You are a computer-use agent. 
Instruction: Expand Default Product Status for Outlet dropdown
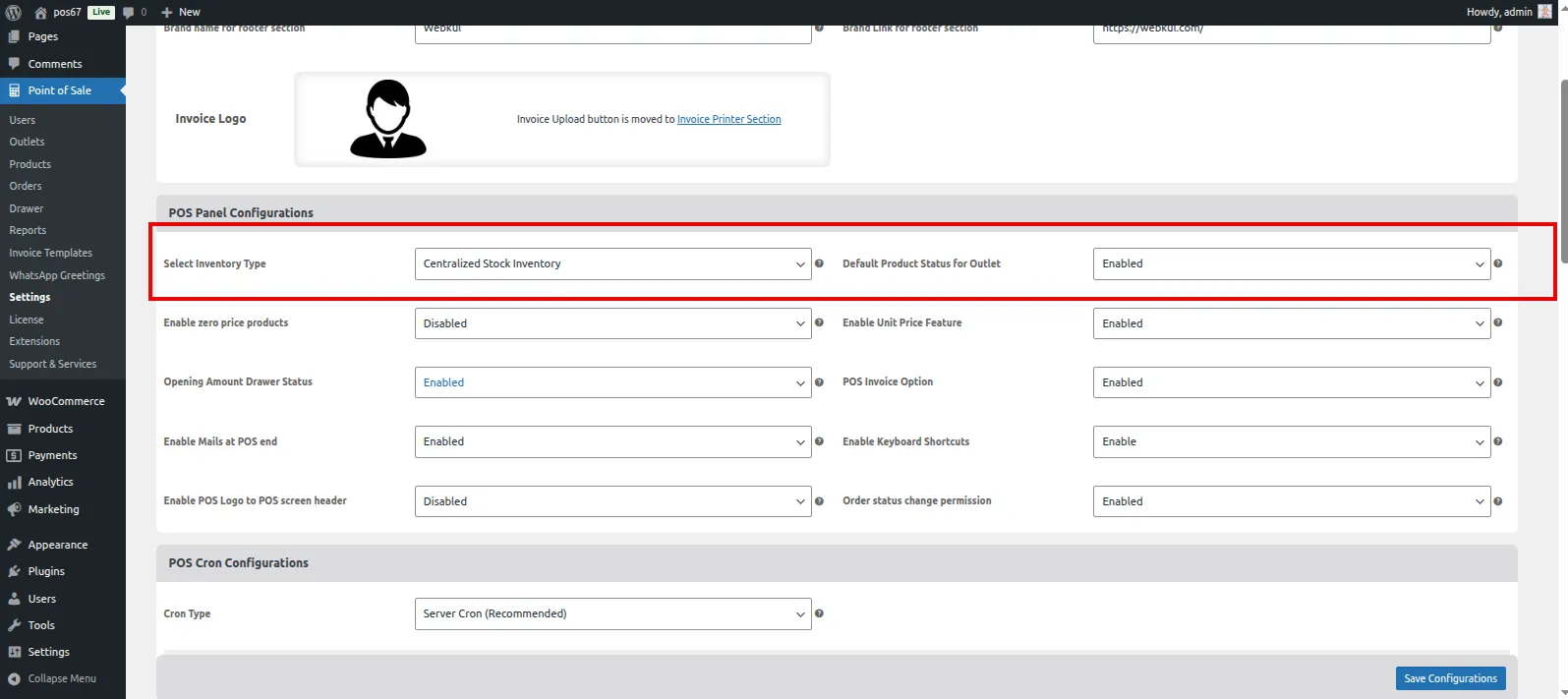tap(1291, 263)
